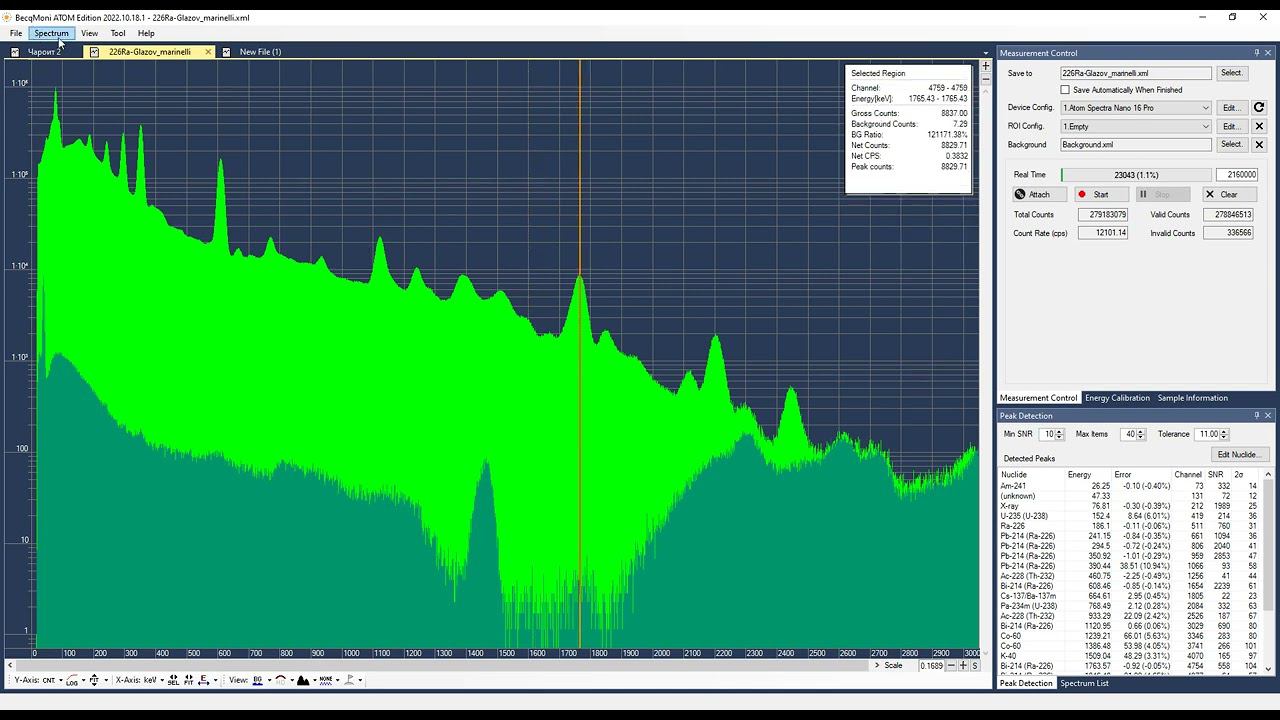Open the Tool menu
The image size is (1280, 720).
pos(118,33)
